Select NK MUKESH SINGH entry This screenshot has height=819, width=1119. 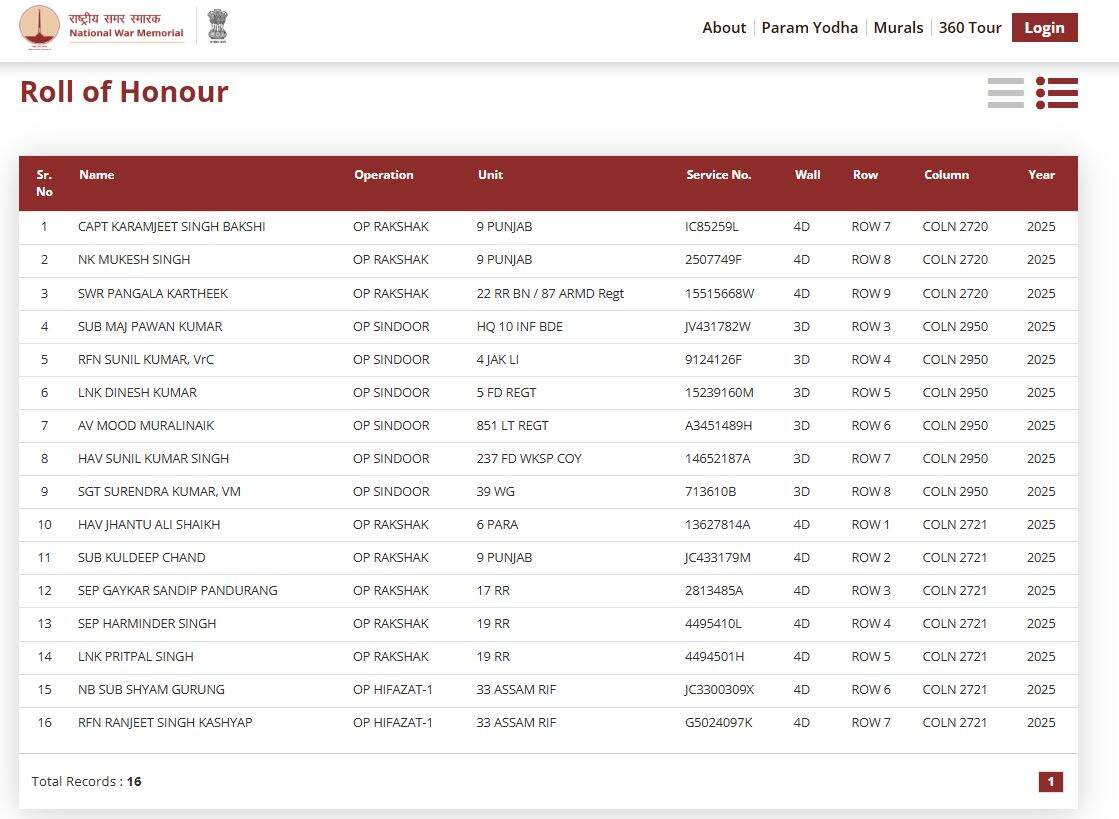coord(134,260)
